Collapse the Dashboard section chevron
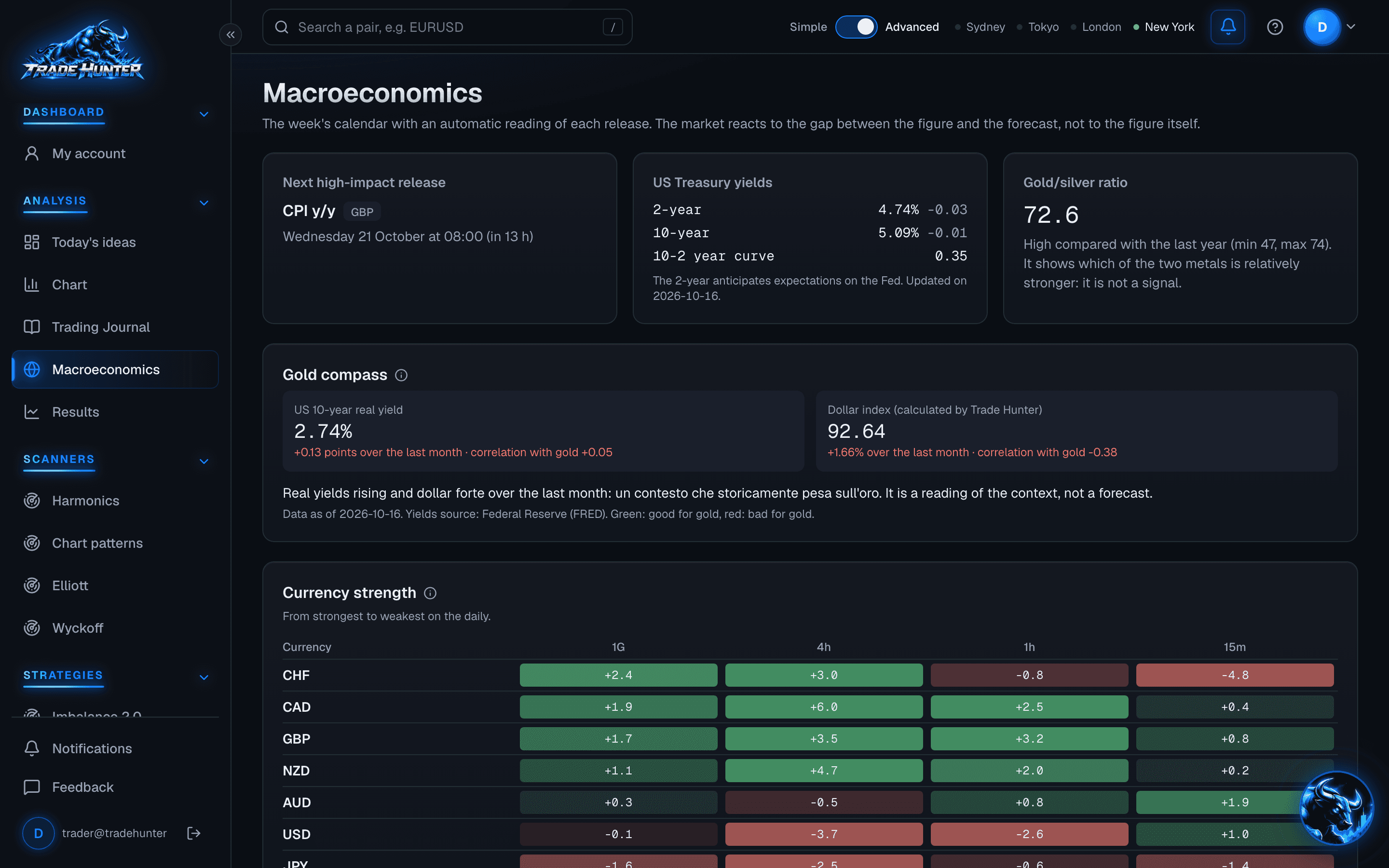Screen dimensions: 1389x868 (204, 114)
